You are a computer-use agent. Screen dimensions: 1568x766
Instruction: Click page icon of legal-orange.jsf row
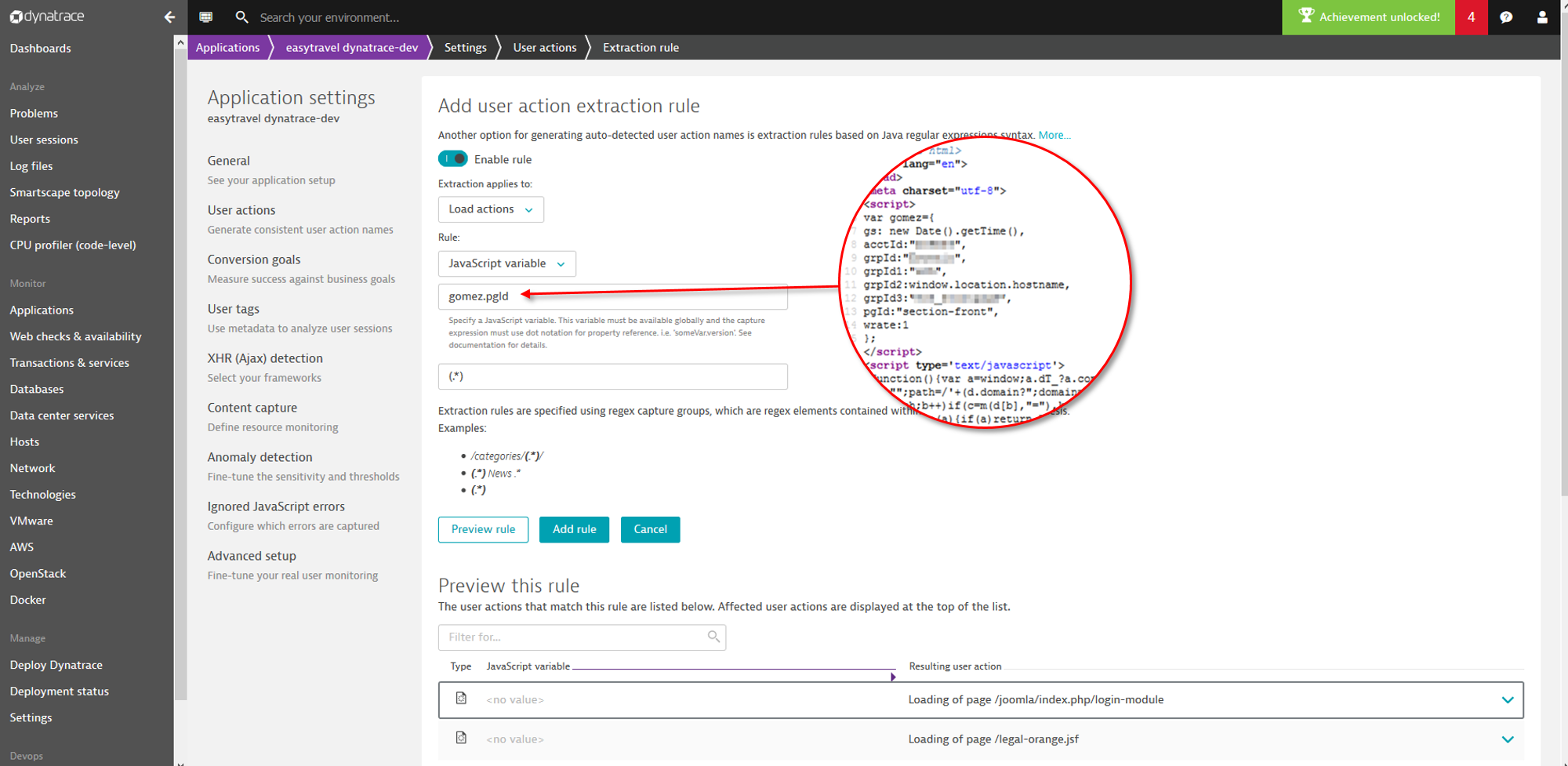[x=461, y=738]
